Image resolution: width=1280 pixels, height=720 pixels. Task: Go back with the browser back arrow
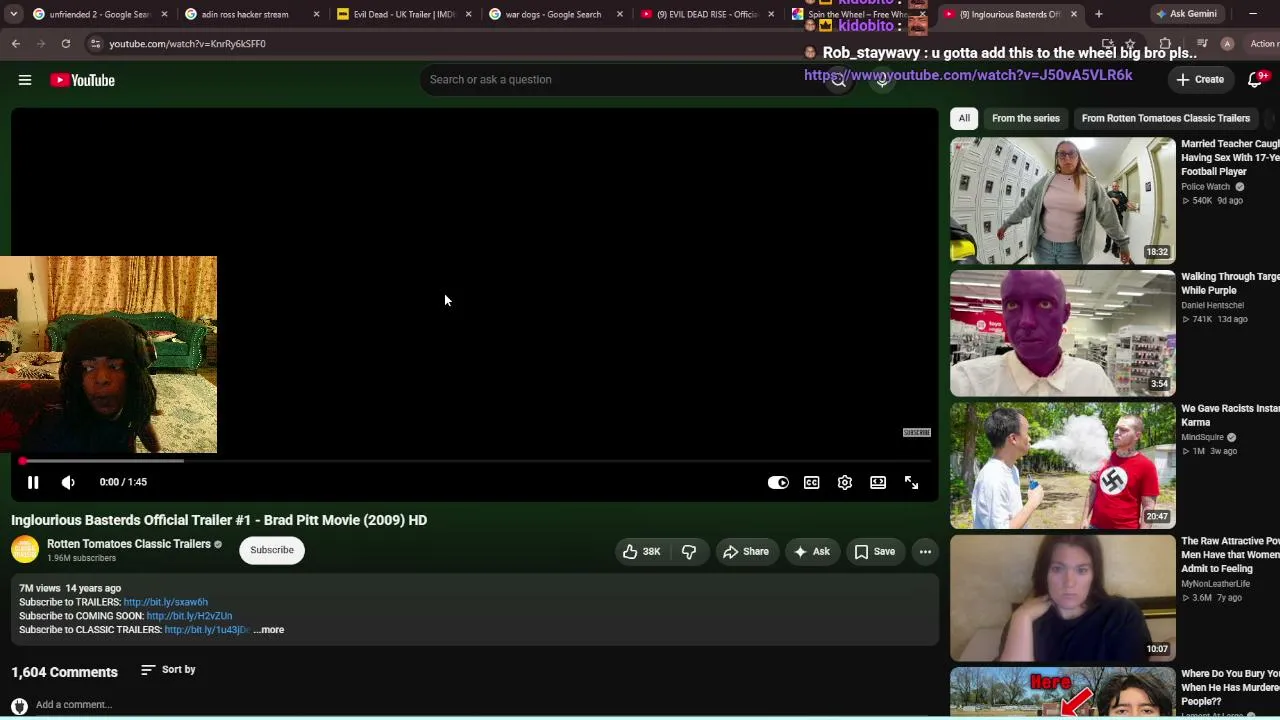[16, 44]
